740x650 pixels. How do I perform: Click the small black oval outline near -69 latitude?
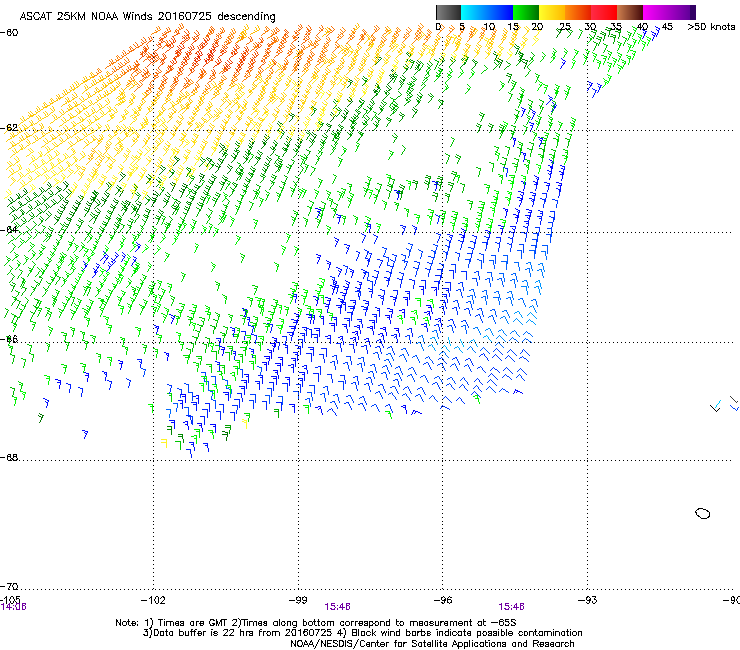coord(703,514)
